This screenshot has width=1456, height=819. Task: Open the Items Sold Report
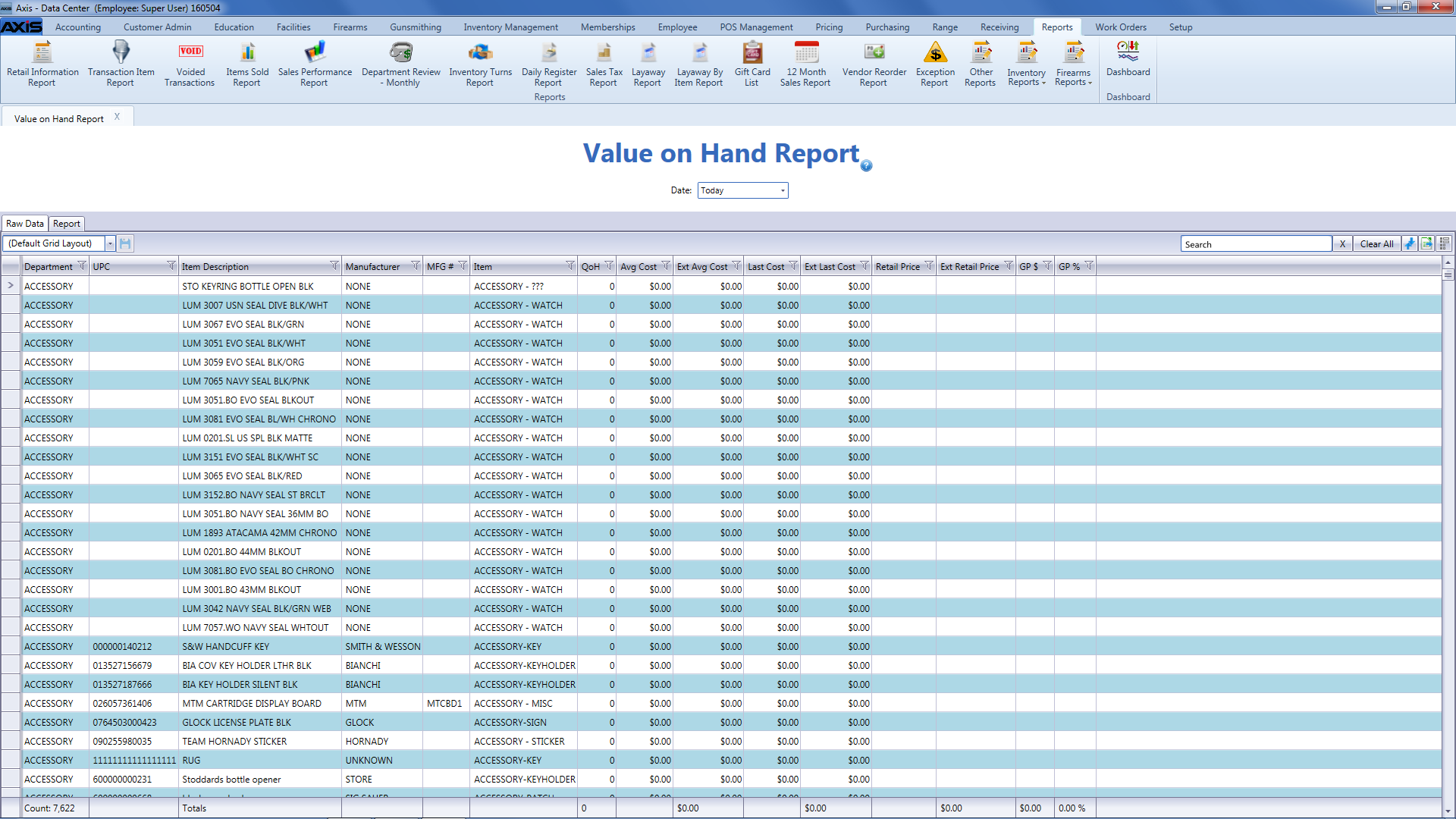coord(247,64)
